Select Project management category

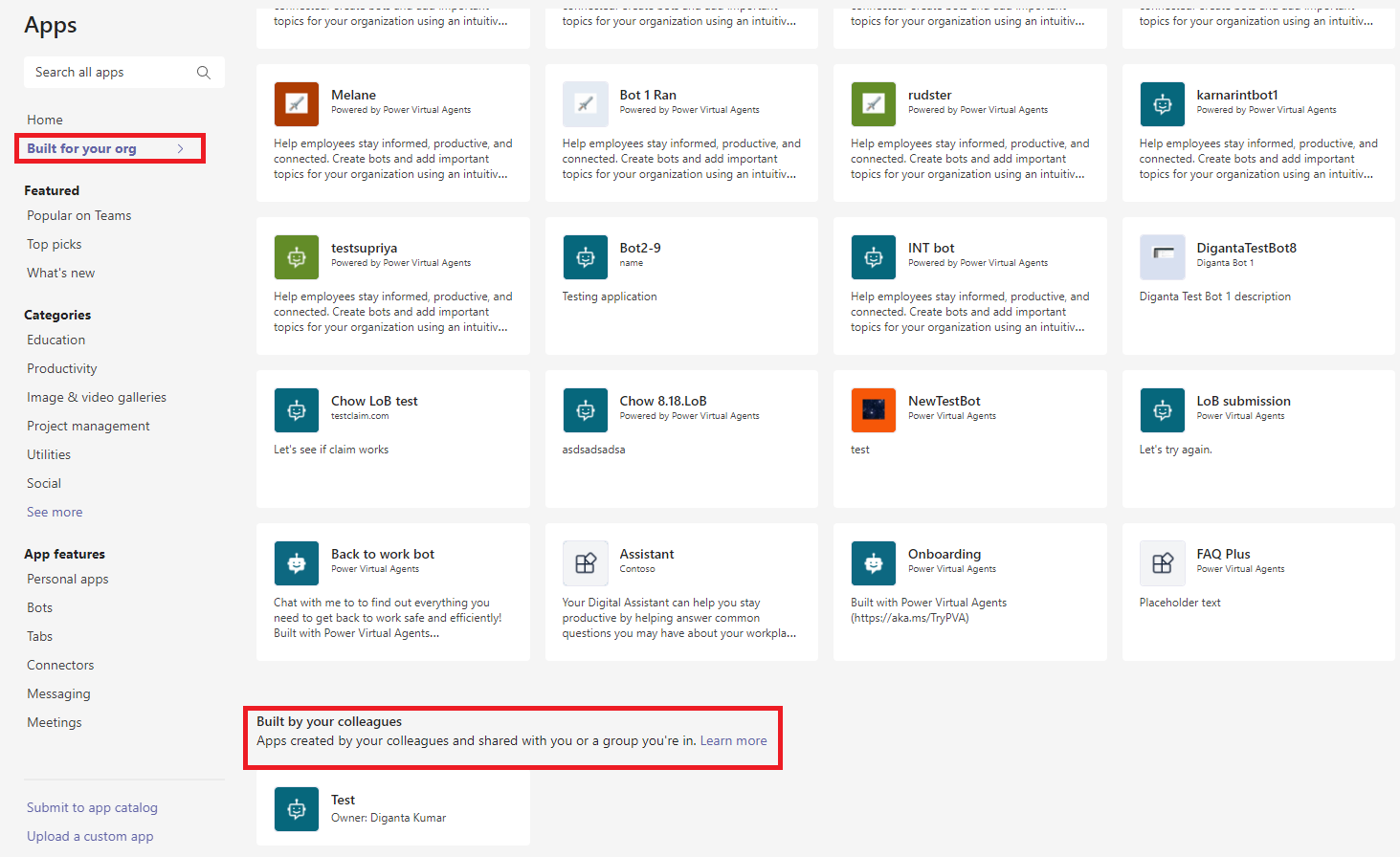pos(88,426)
